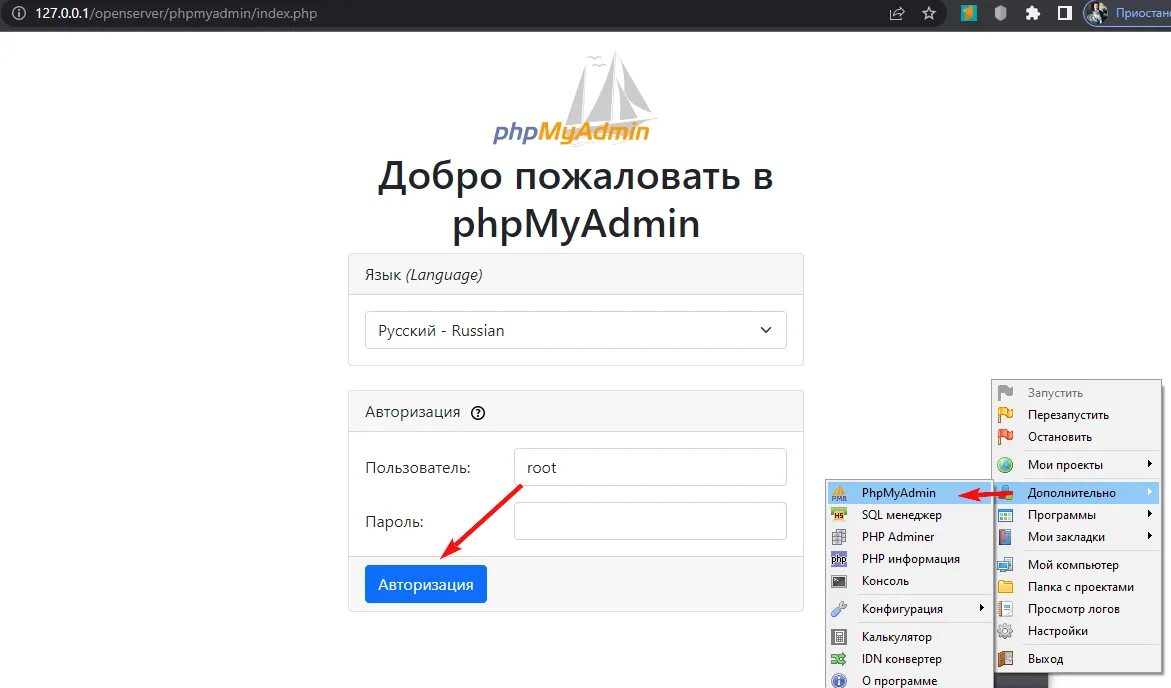
Task: Click the yellow flag icon beside Перезапустить
Action: (x=1006, y=415)
